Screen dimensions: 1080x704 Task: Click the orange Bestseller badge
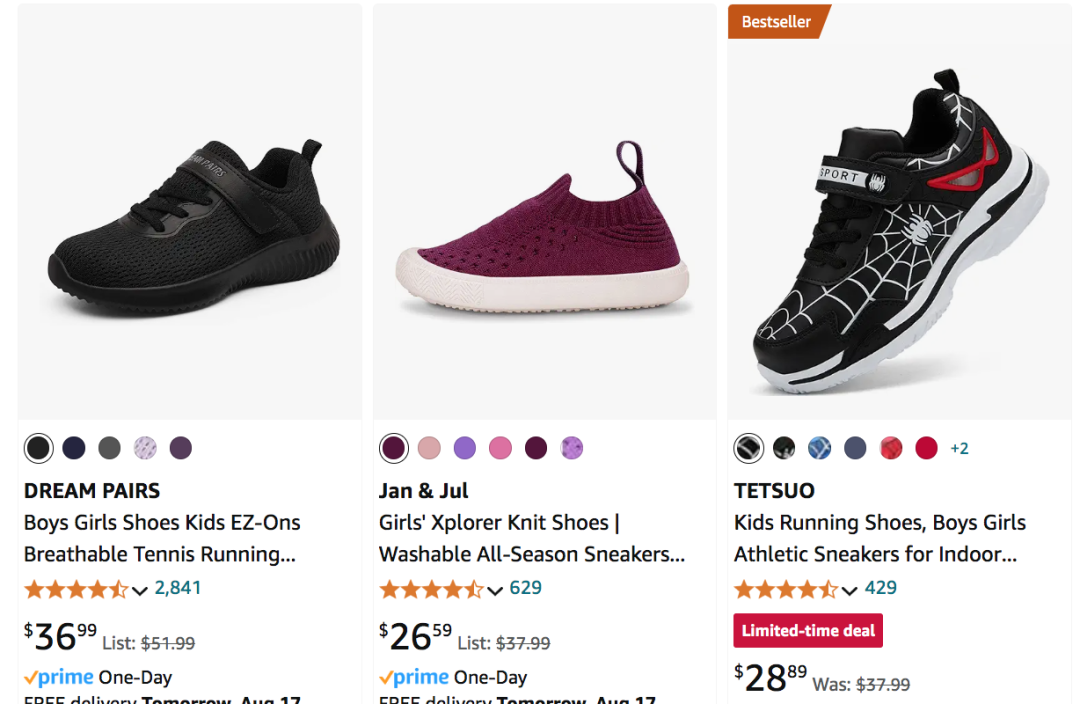coord(777,22)
